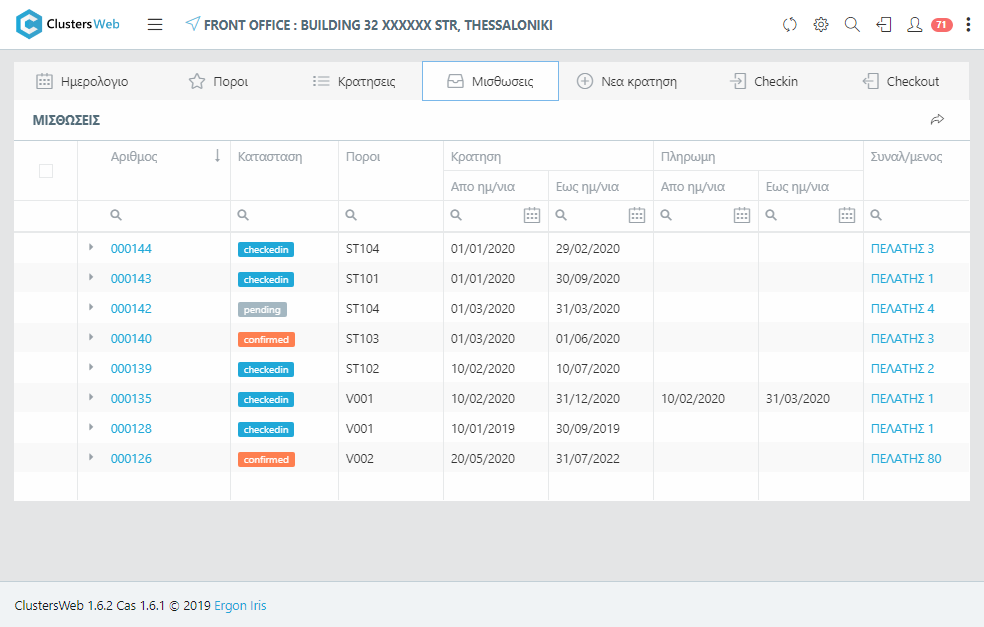
Task: Expand row 000126 details arrow
Action: (x=91, y=457)
